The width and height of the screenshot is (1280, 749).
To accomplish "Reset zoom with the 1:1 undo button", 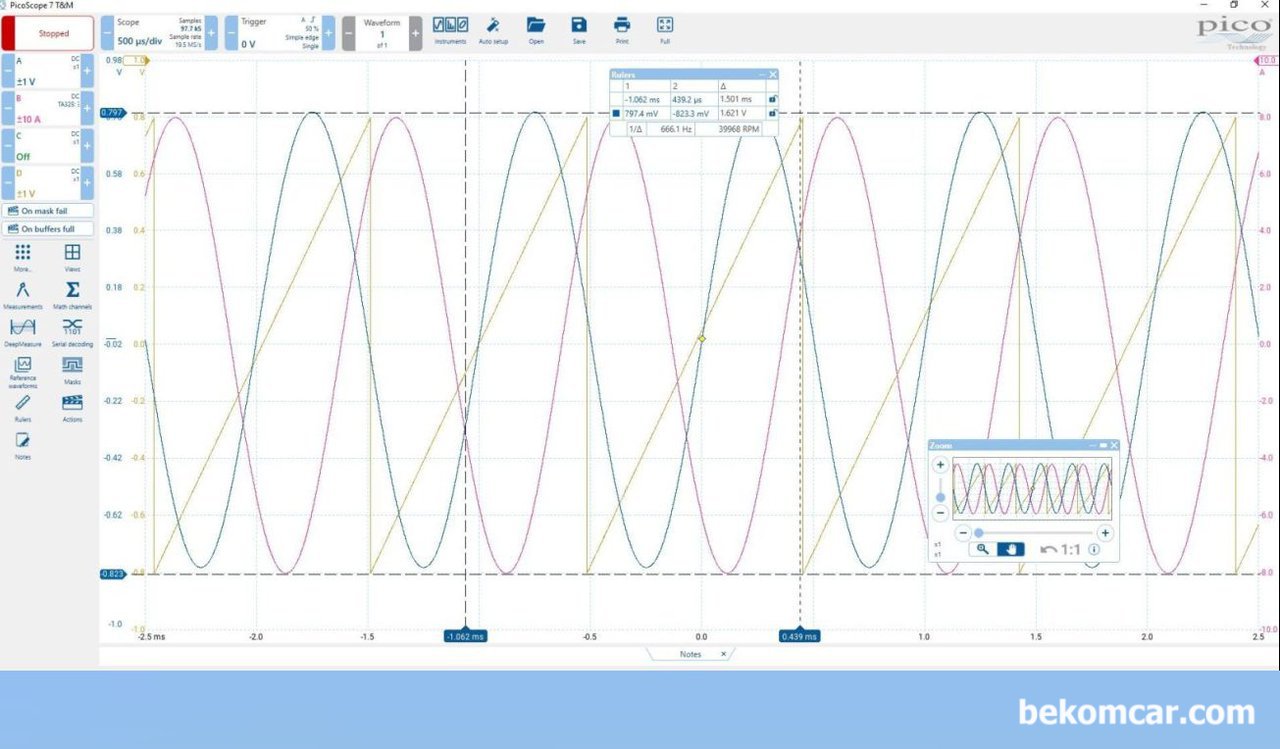I will click(1060, 549).
